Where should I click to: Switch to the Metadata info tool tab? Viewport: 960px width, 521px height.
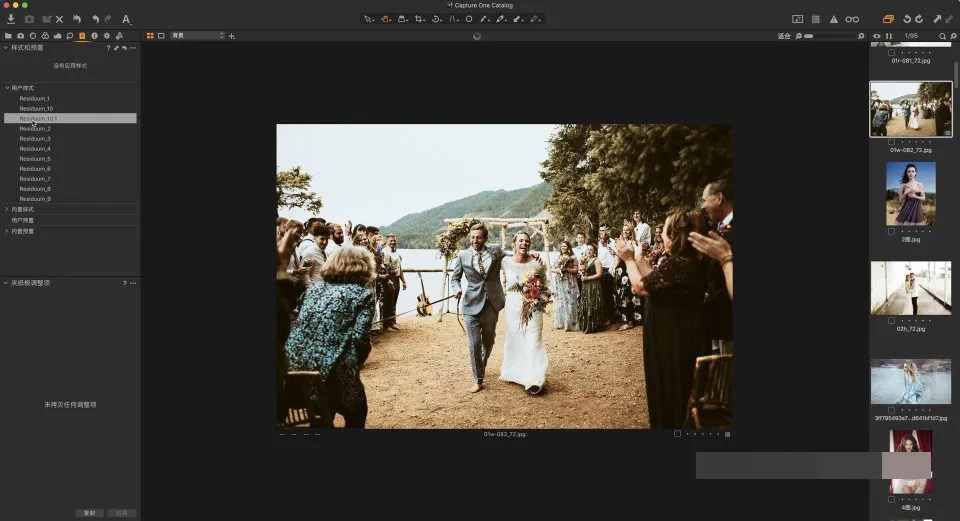(x=94, y=36)
